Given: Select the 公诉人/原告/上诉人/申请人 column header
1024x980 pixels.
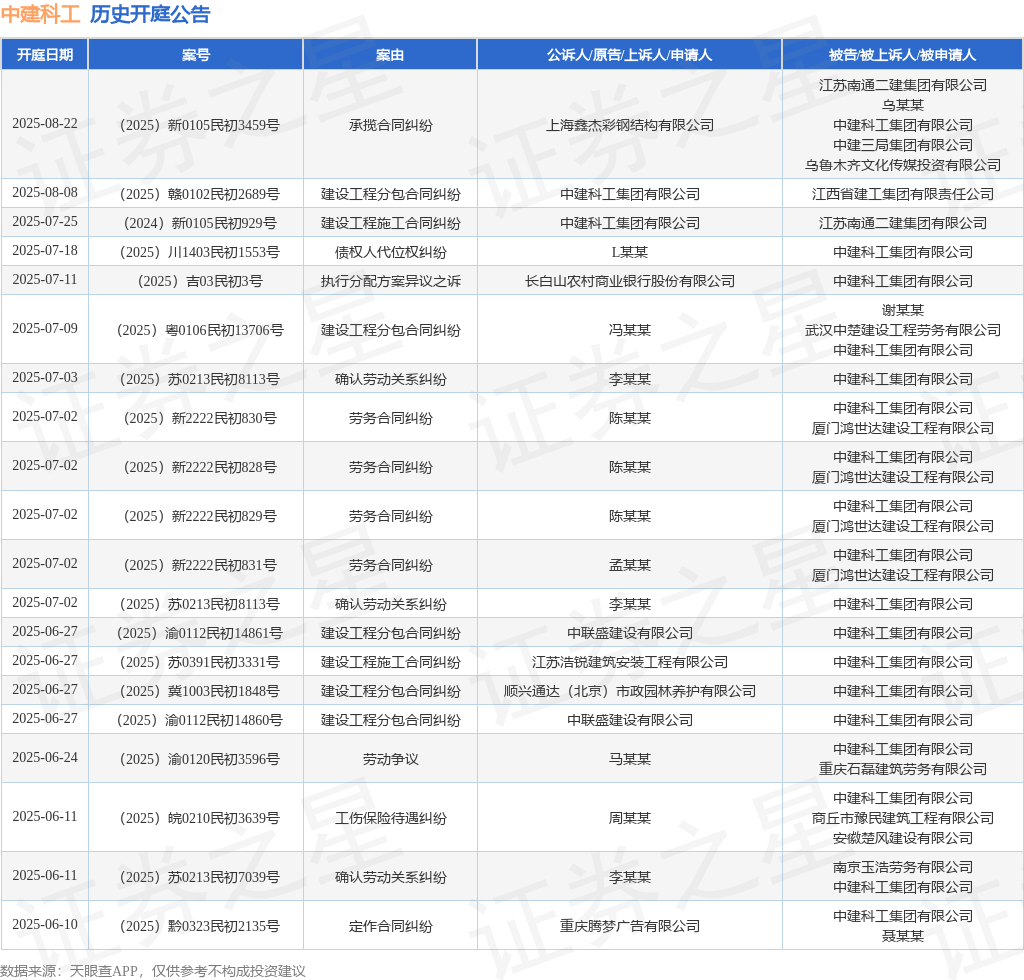Looking at the screenshot, I should pos(630,55).
